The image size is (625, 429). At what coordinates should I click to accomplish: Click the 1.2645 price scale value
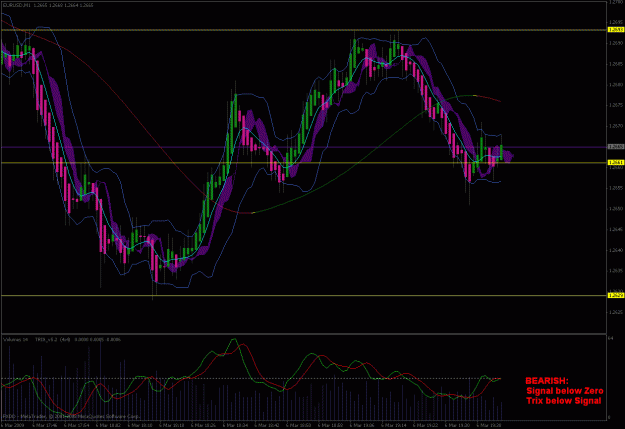point(615,229)
